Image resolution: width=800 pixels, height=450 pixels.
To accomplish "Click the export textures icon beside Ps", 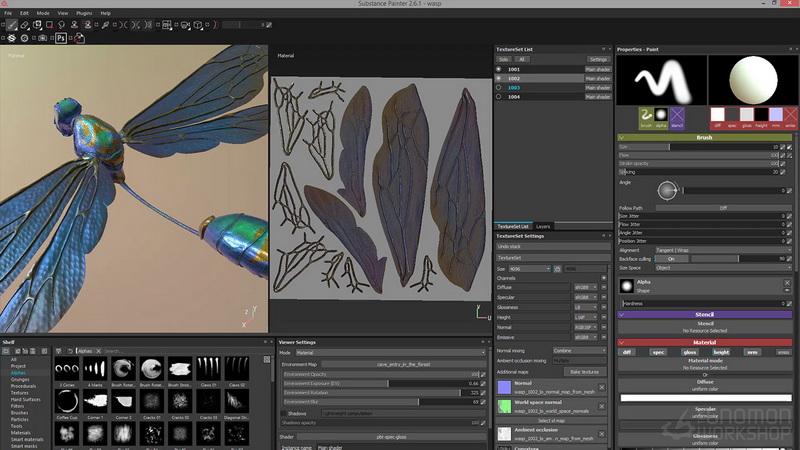I will pyautogui.click(x=79, y=38).
